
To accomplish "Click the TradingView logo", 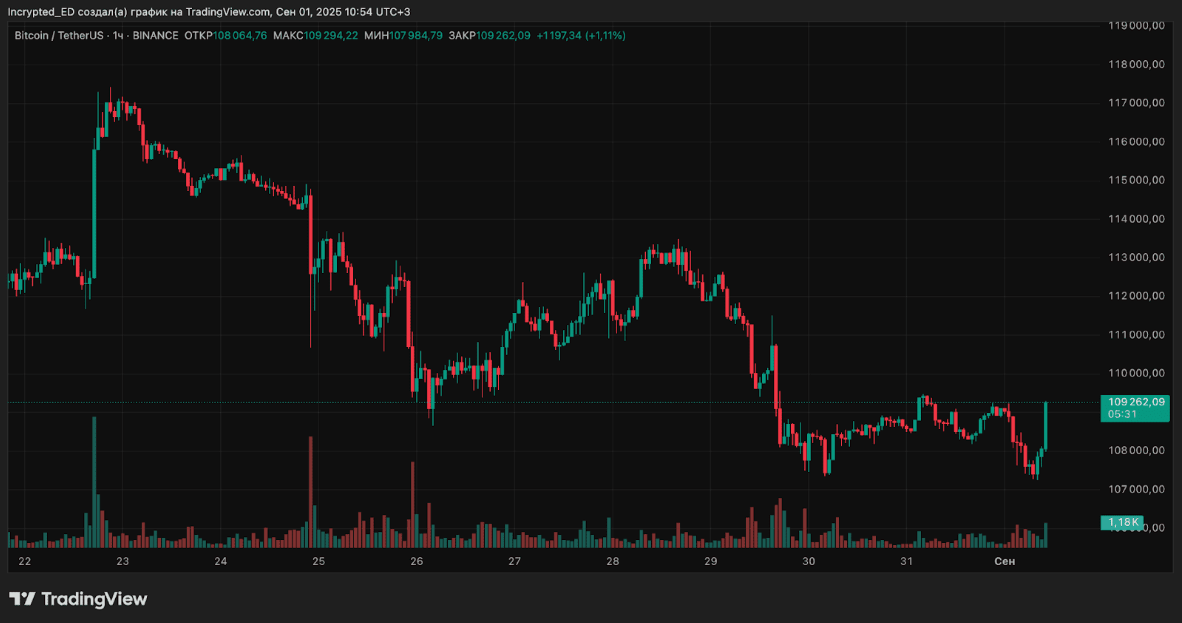I will (x=78, y=599).
